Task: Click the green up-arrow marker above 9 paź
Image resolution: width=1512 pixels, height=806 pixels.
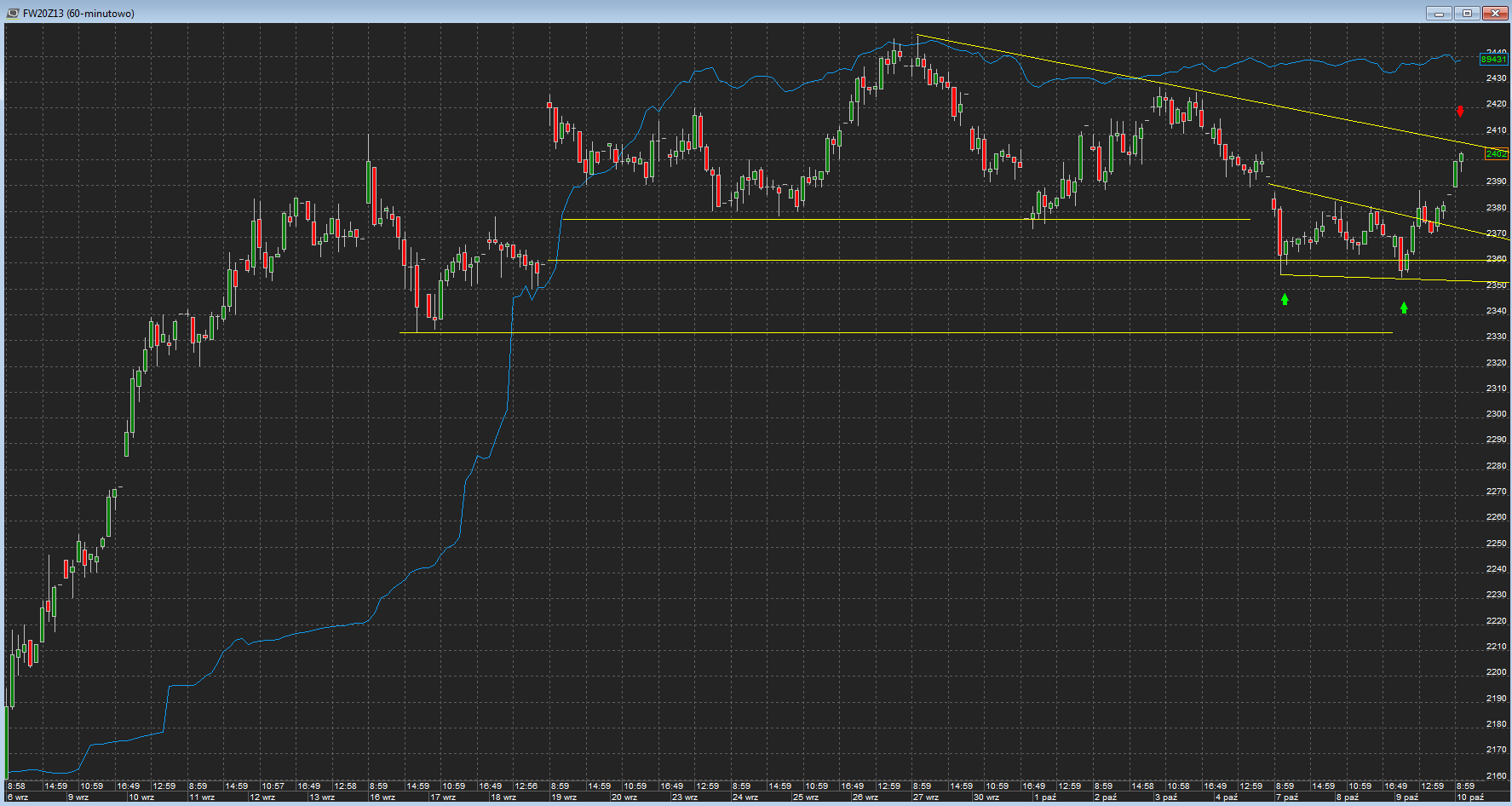Action: [x=1404, y=308]
